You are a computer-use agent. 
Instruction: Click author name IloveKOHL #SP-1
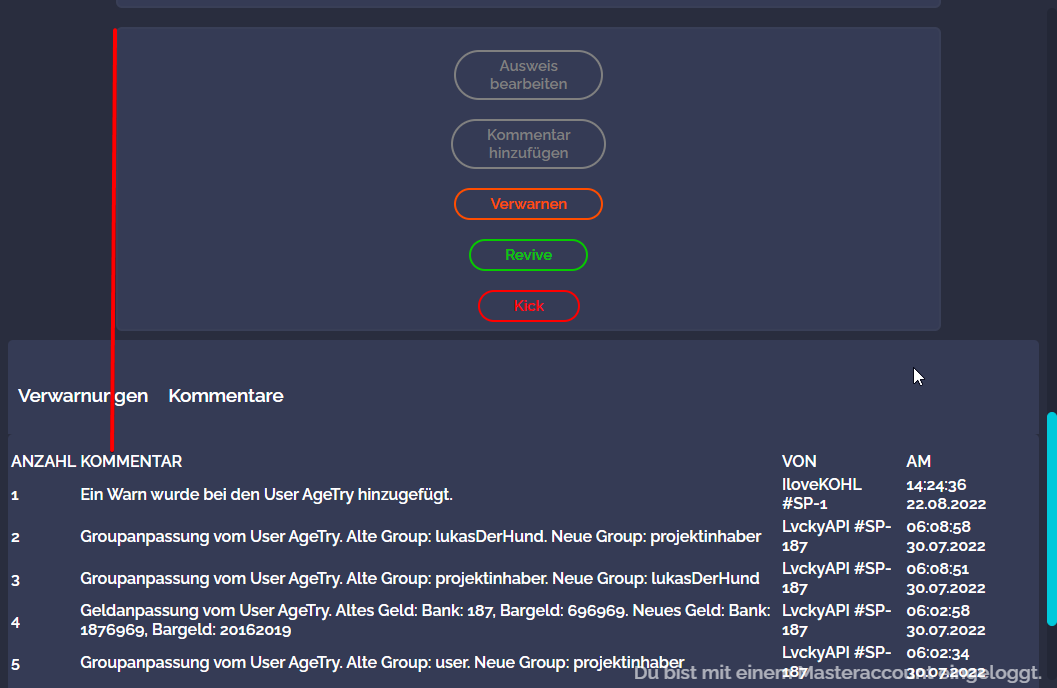point(822,494)
